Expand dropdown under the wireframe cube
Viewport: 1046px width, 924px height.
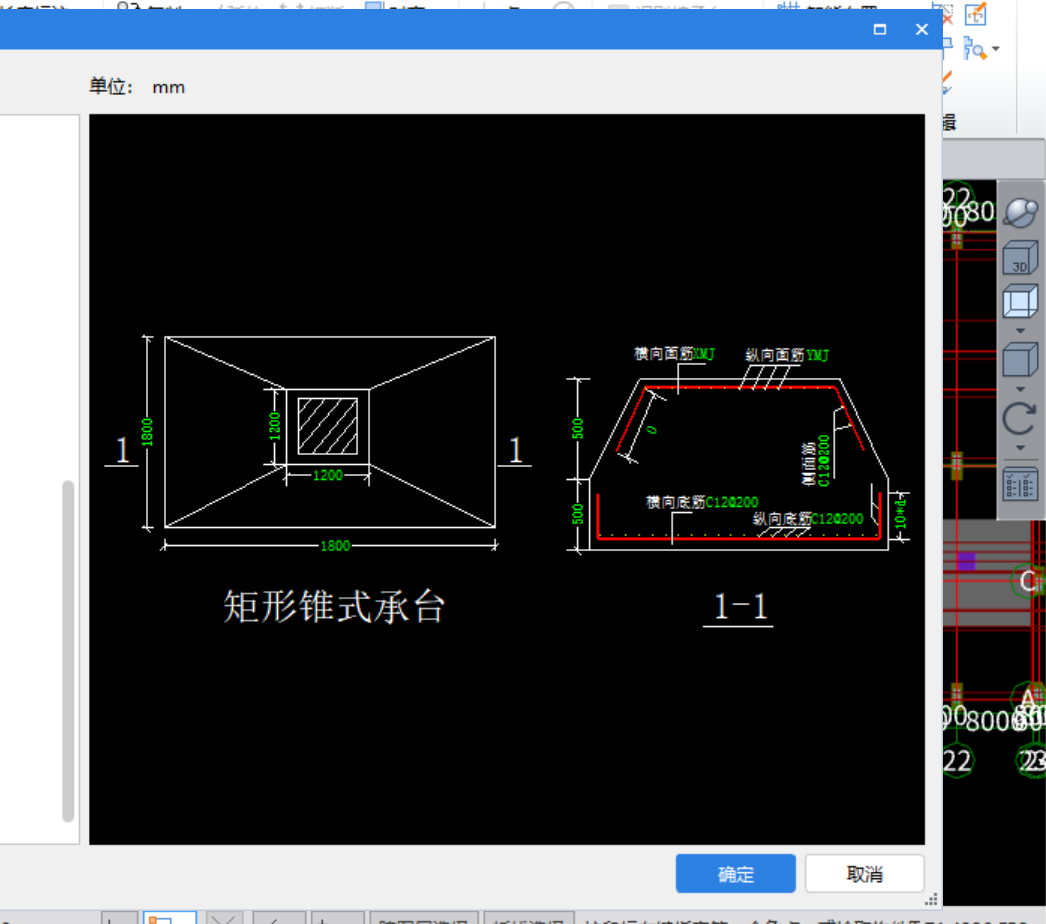tap(1020, 330)
